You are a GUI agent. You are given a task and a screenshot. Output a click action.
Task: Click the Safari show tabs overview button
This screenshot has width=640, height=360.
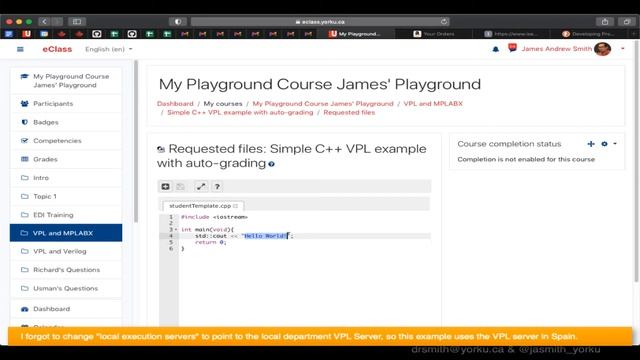pos(627,21)
